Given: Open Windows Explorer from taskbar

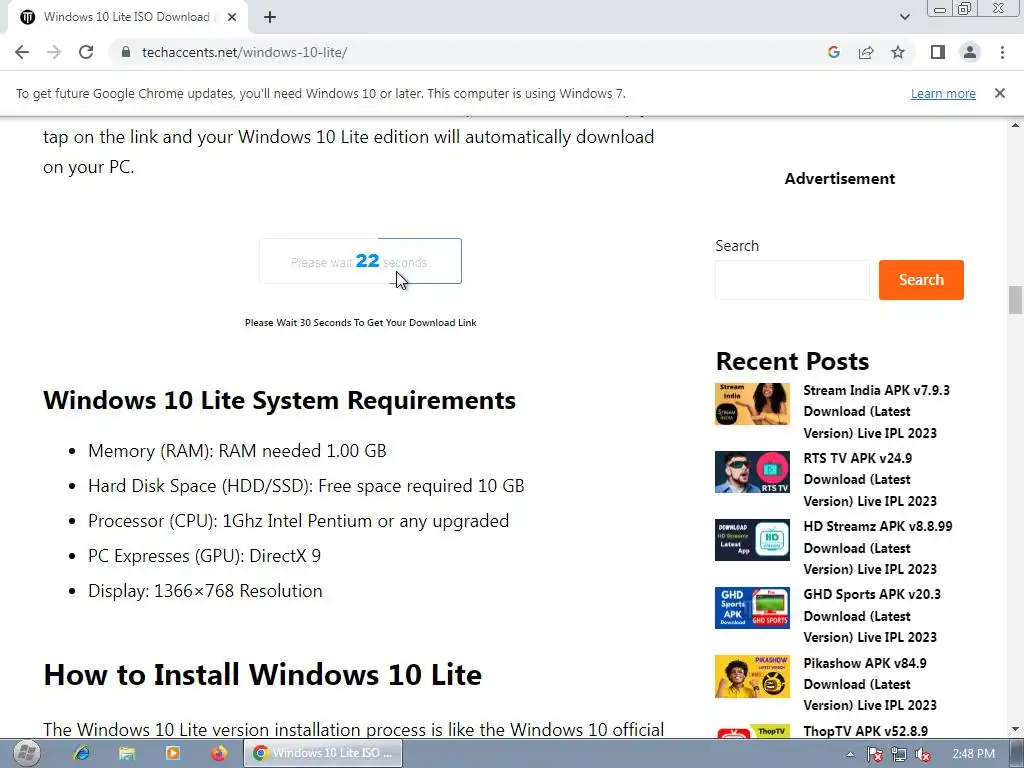Looking at the screenshot, I should pyautogui.click(x=127, y=753).
